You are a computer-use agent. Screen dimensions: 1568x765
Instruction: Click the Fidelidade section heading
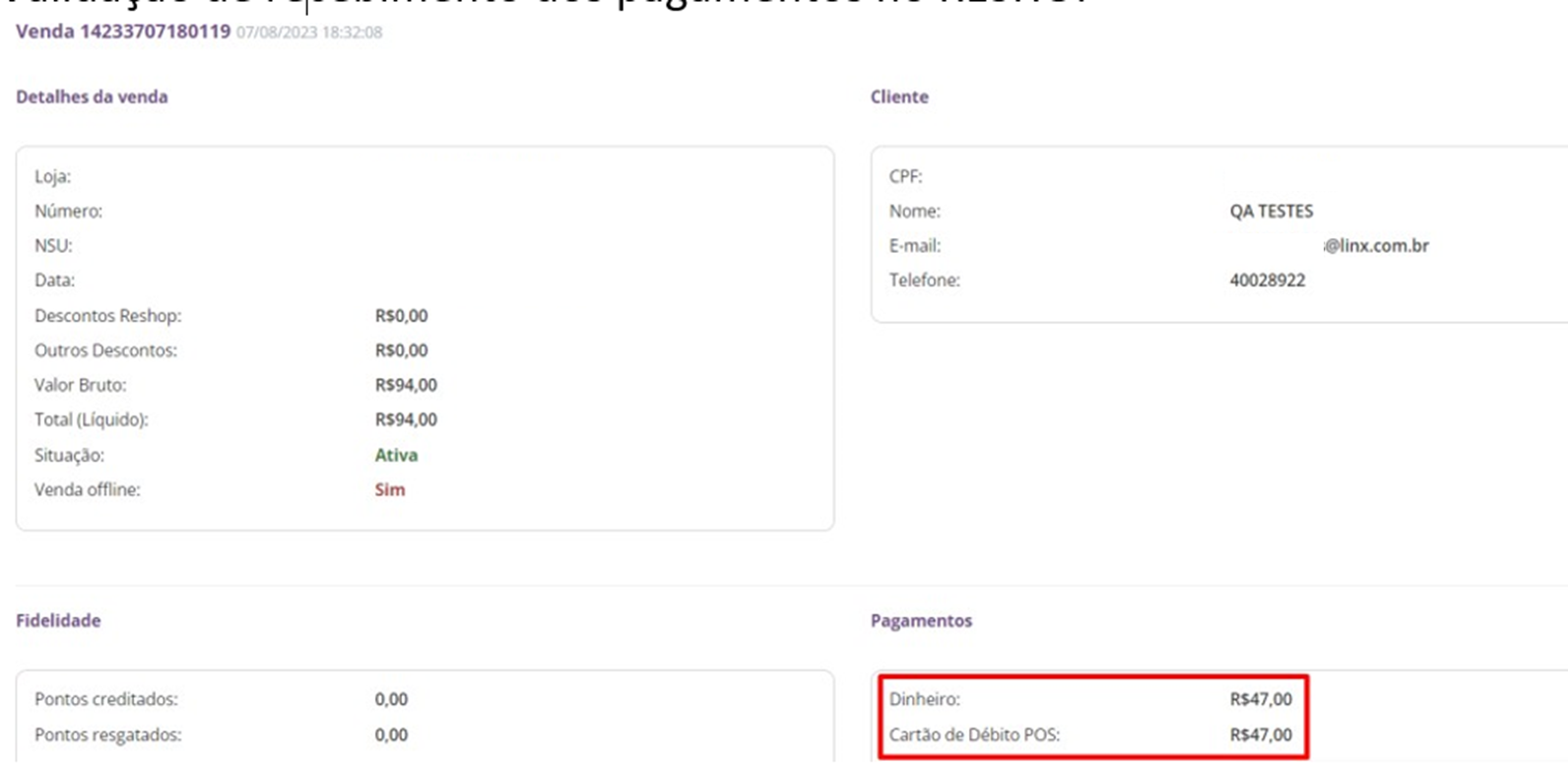pyautogui.click(x=58, y=620)
